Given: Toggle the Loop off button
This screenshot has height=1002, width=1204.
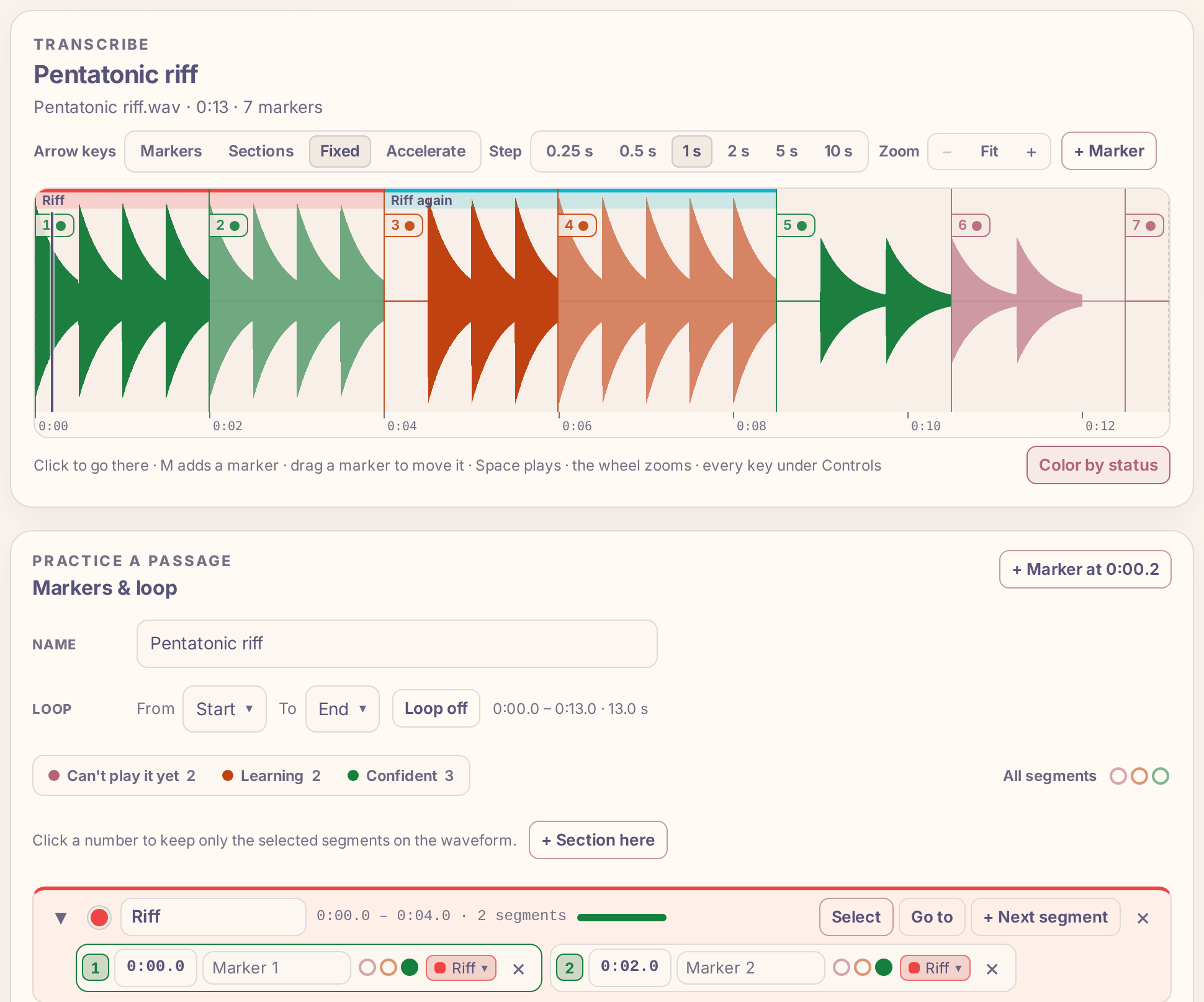Looking at the screenshot, I should pyautogui.click(x=436, y=708).
